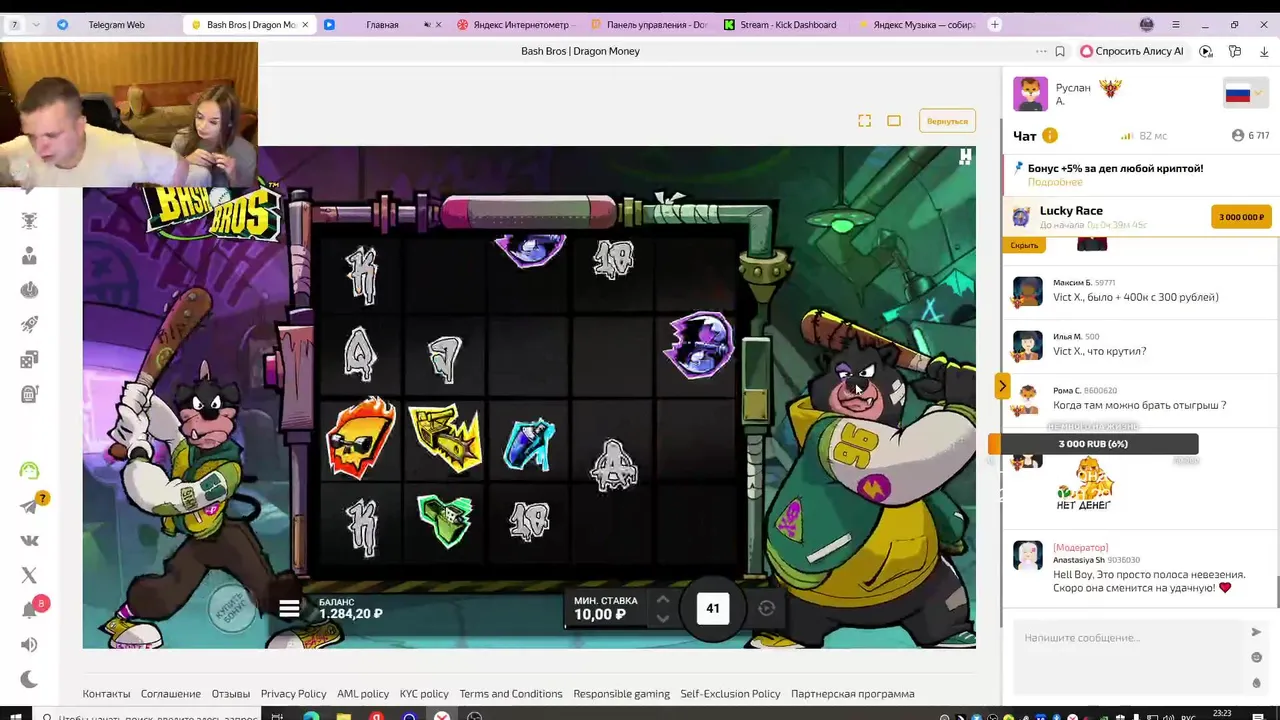
Task: Click the online users count 6 717
Action: click(x=1251, y=136)
